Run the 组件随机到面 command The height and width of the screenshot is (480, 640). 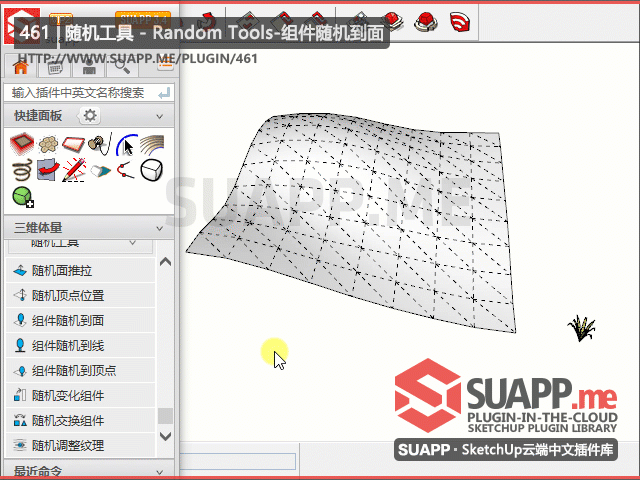80,321
